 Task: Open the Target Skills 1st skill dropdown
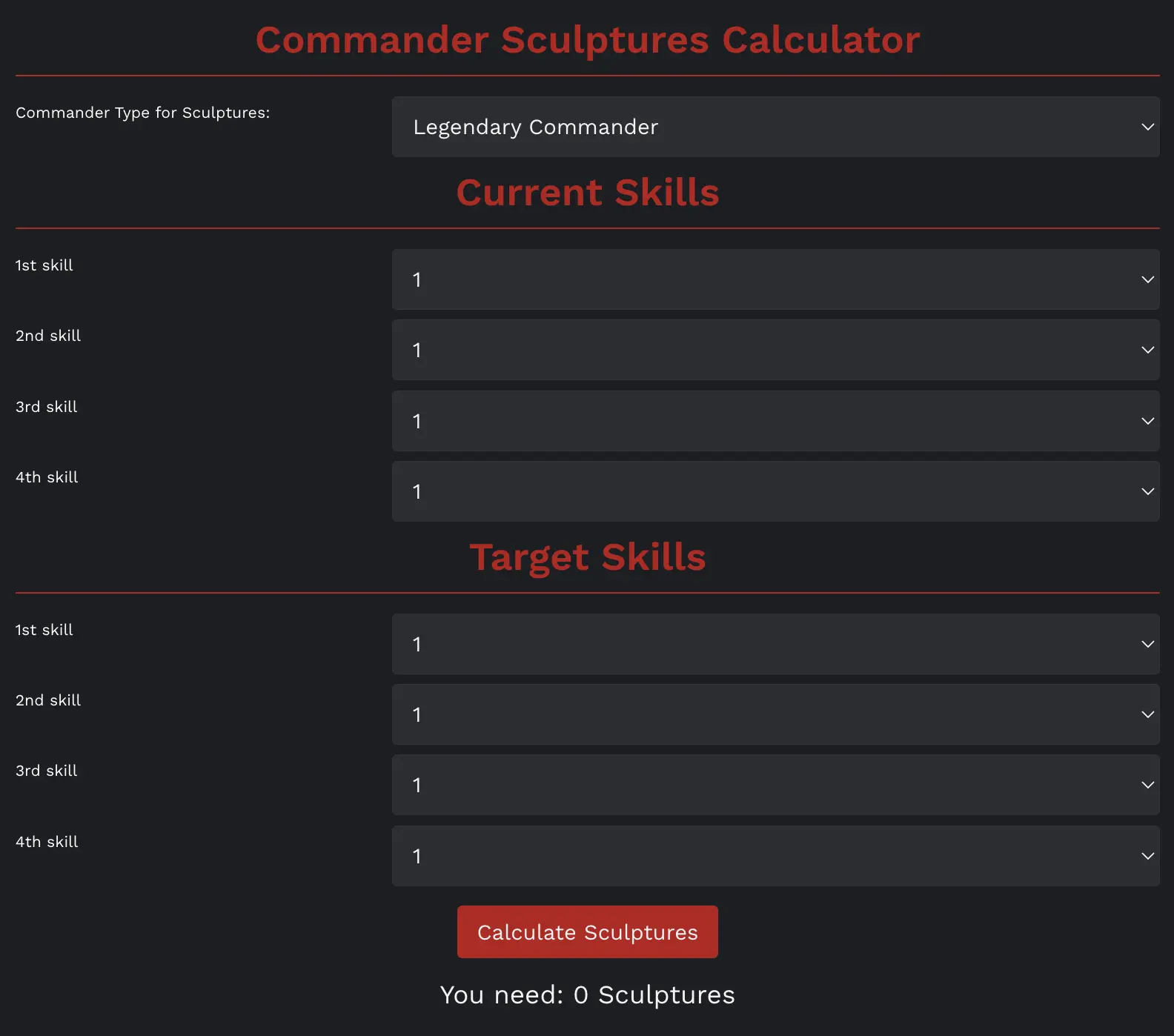click(x=775, y=644)
